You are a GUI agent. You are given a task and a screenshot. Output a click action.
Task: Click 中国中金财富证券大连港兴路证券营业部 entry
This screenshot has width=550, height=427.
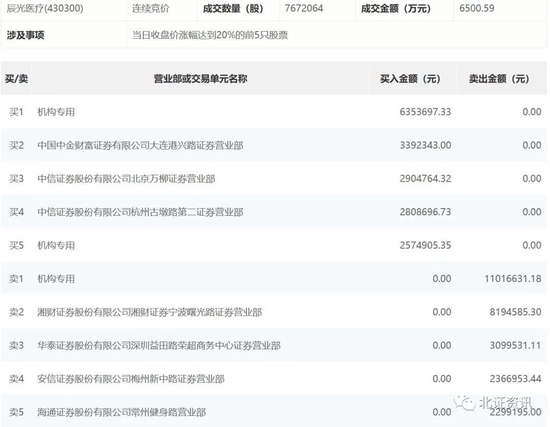tap(140, 145)
